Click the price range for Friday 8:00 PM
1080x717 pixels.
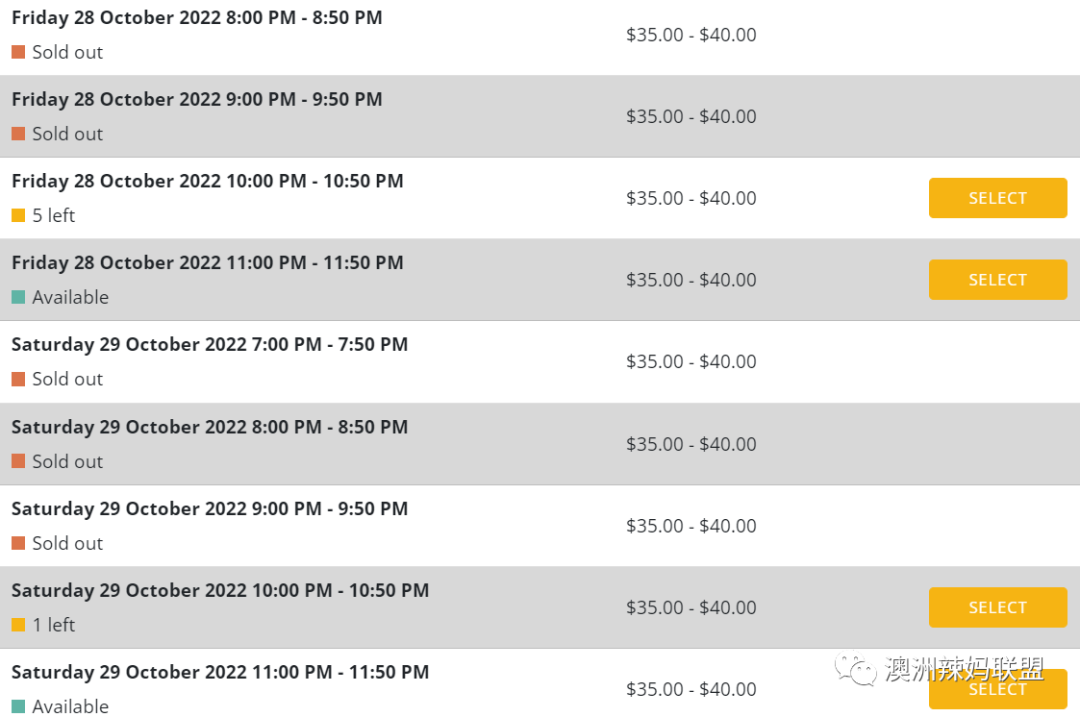pos(691,34)
